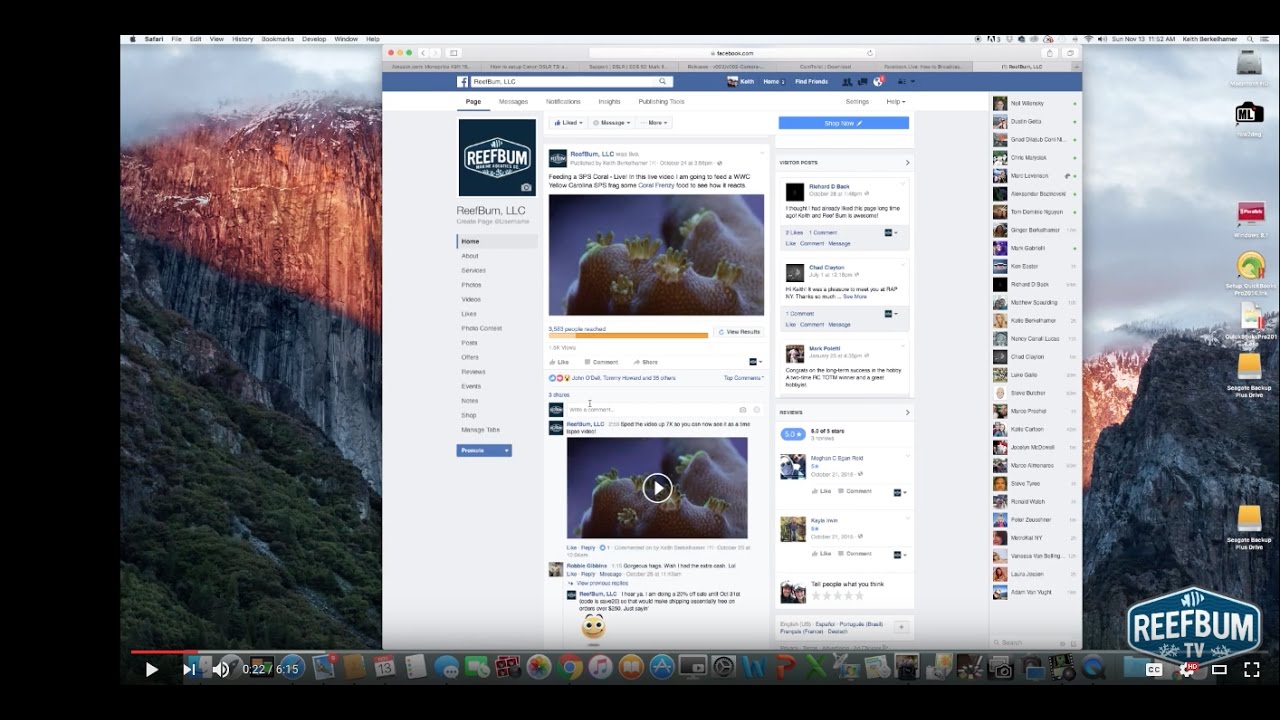Open the notifications globe icon
1280x720 pixels.
click(x=878, y=81)
